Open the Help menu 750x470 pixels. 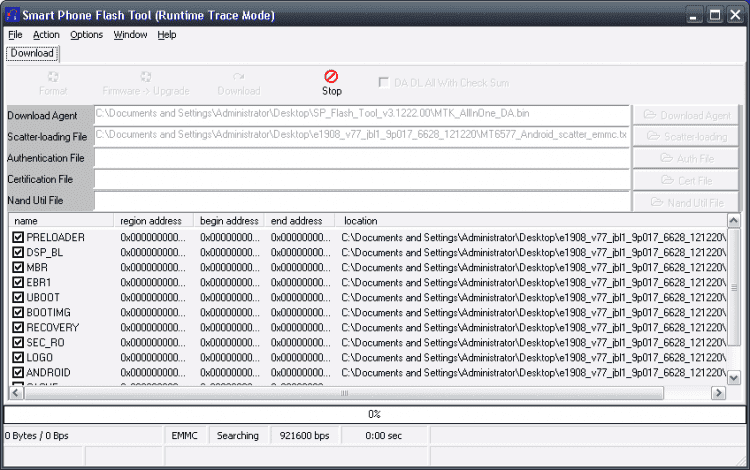[x=166, y=35]
